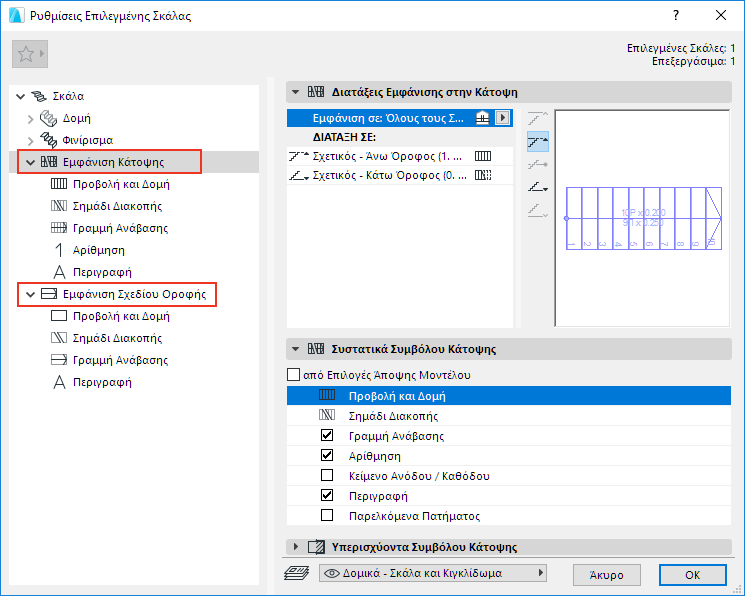745x596 pixels.
Task: Open Προβολή και Δομή under Σχεδίου Οροφής
Action: tap(121, 317)
